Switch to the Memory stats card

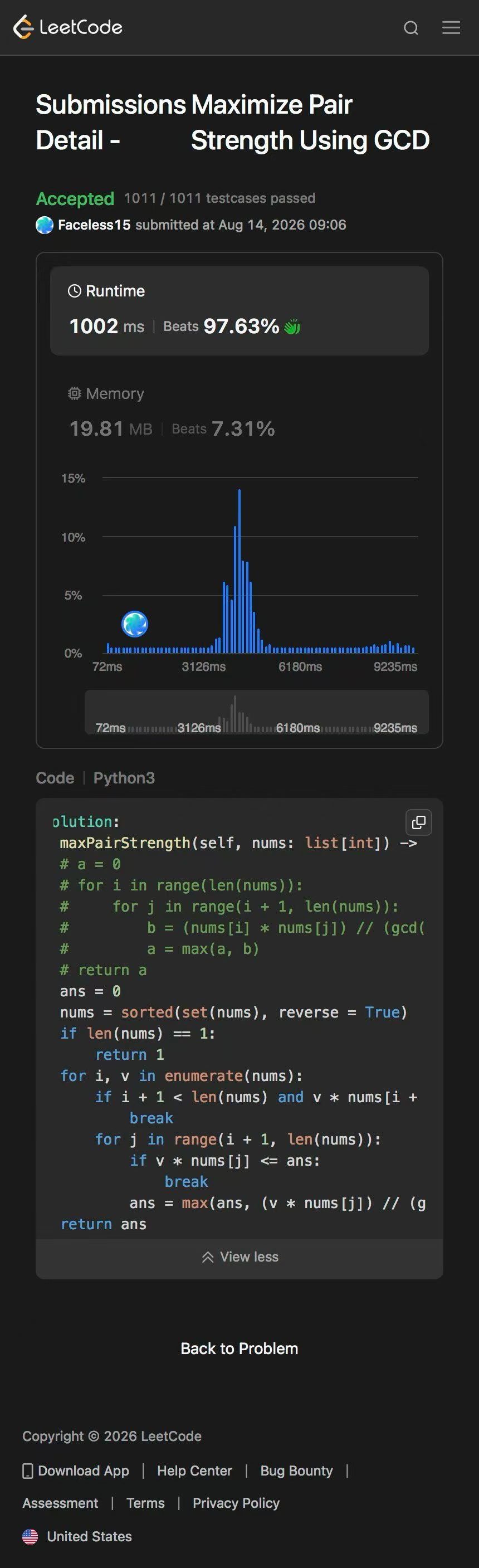point(239,413)
